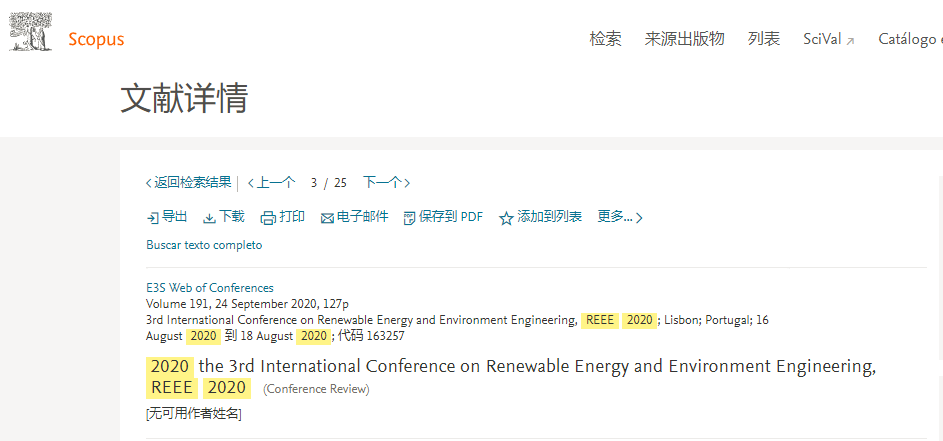The width and height of the screenshot is (943, 441).
Task: Click the email (电子邮件) envelope icon
Action: (x=327, y=218)
